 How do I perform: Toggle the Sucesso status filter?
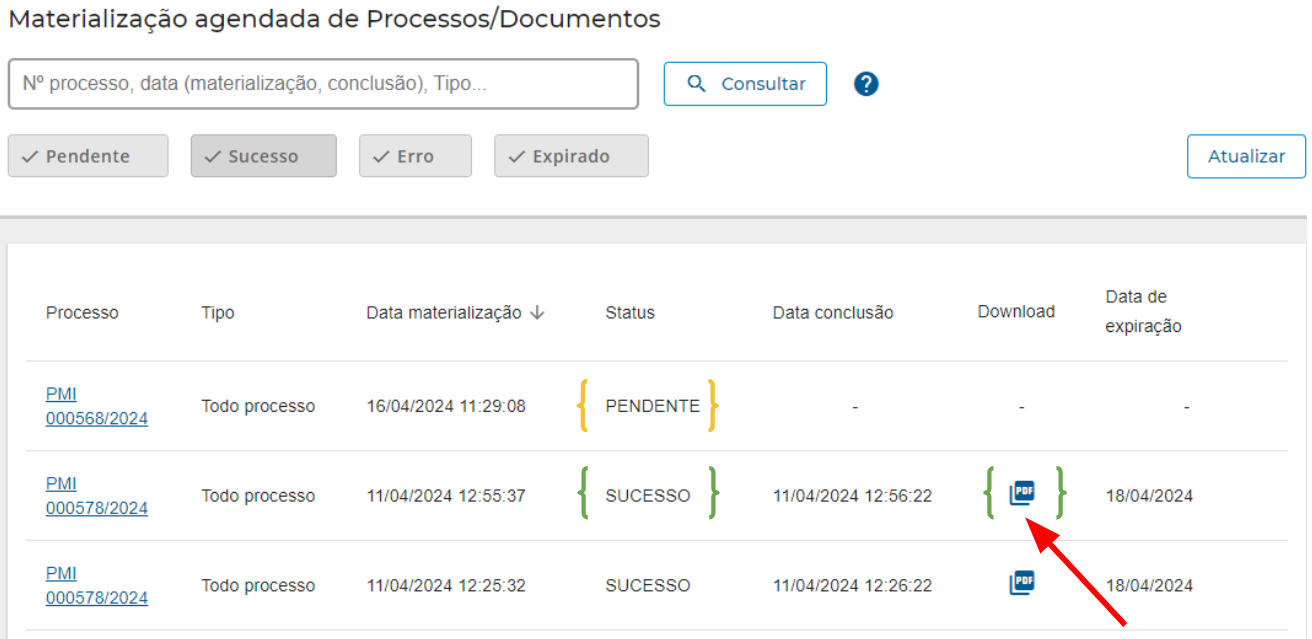[x=263, y=156]
